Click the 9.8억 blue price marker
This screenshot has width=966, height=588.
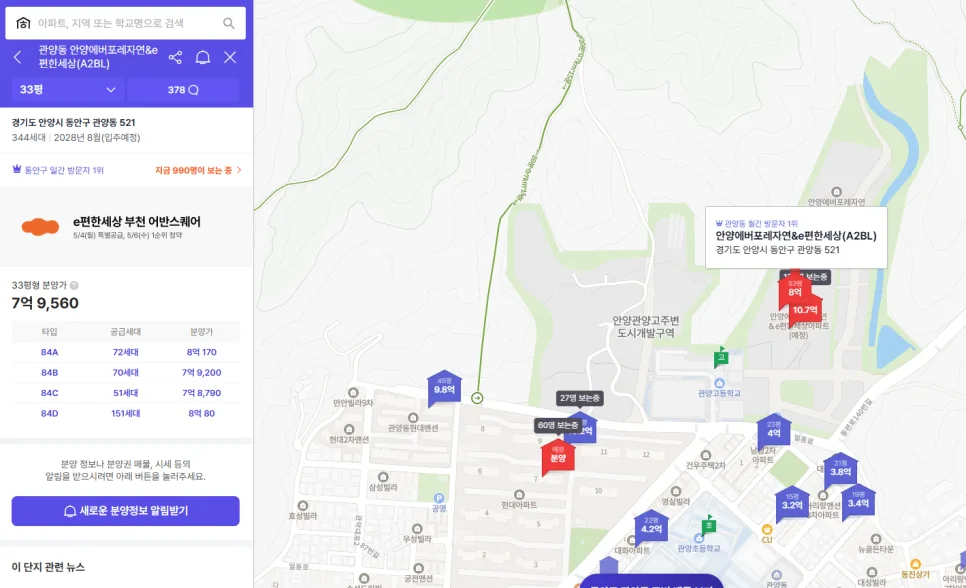coord(444,387)
